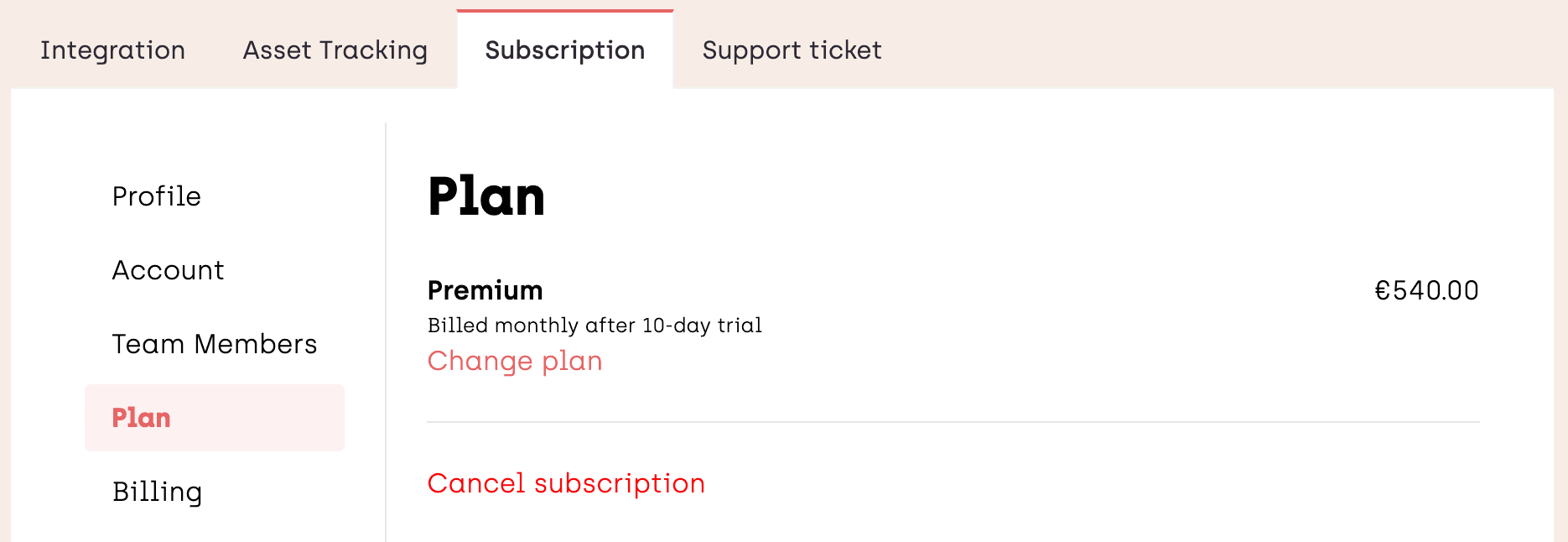The width and height of the screenshot is (1568, 542).
Task: Click the large Plan page heading
Action: pyautogui.click(x=486, y=197)
